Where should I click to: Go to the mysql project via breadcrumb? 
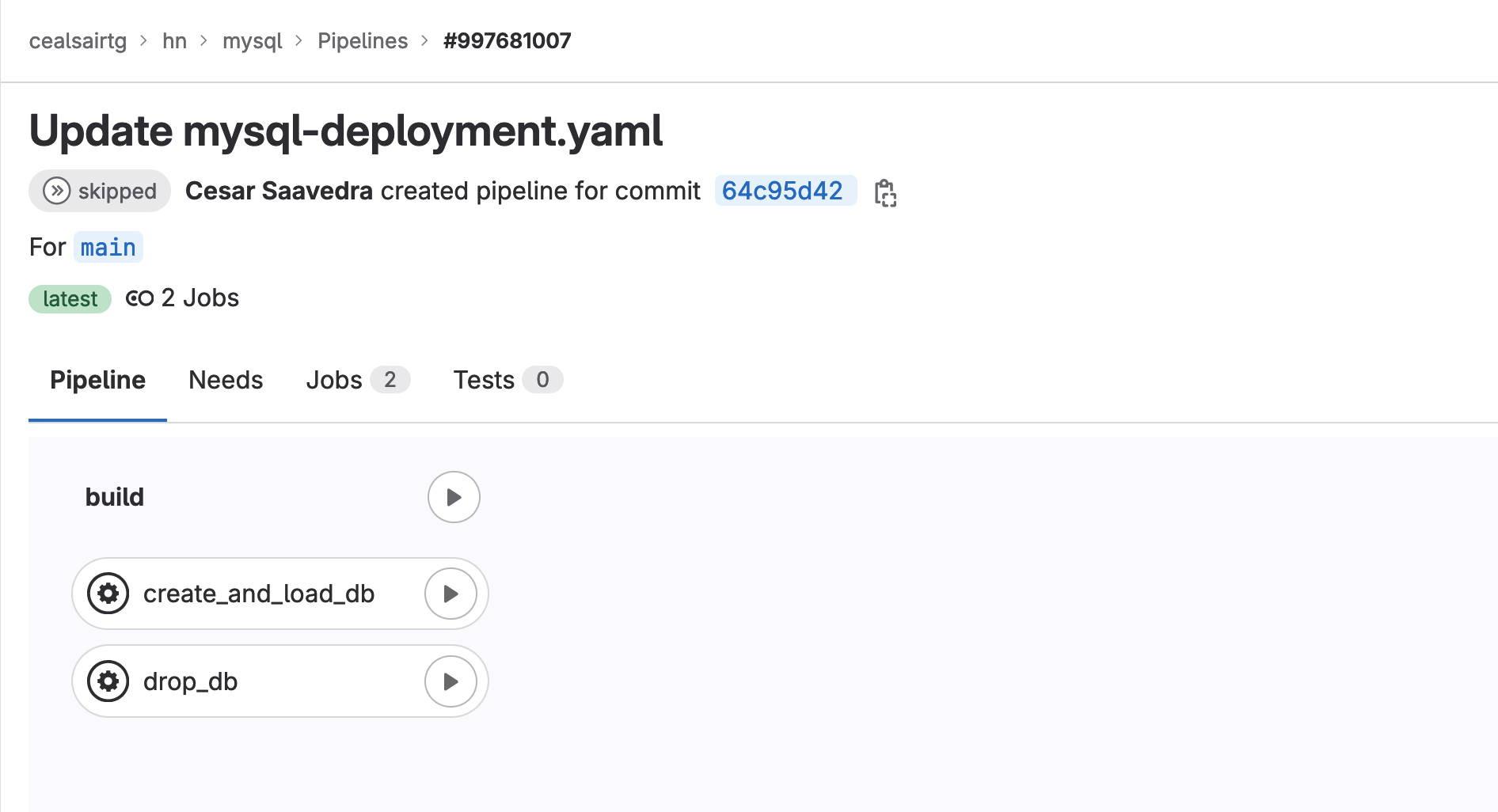coord(252,40)
